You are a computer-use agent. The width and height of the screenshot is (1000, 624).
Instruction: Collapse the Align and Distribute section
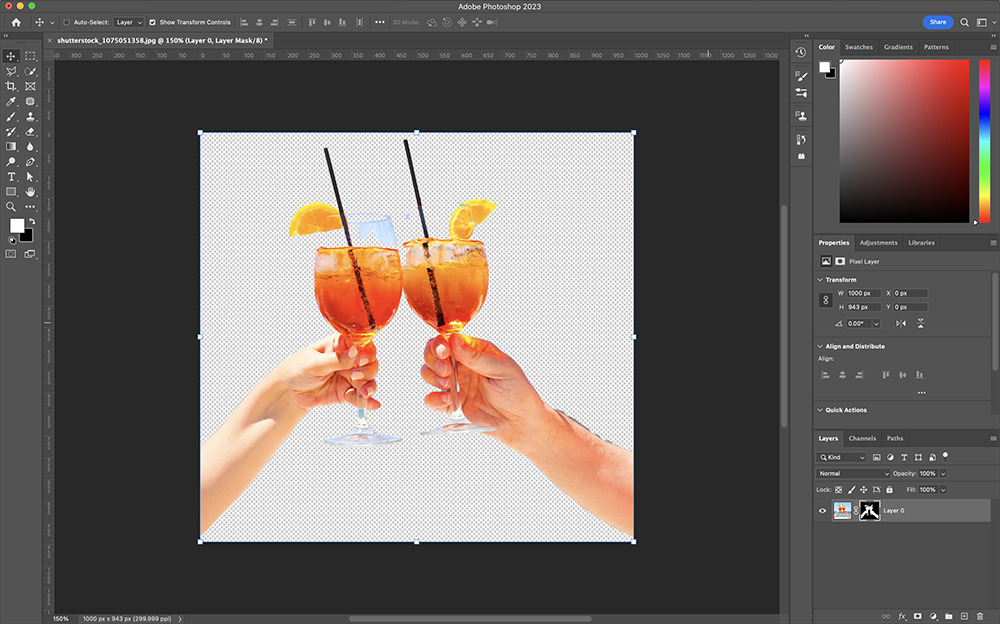coord(821,346)
